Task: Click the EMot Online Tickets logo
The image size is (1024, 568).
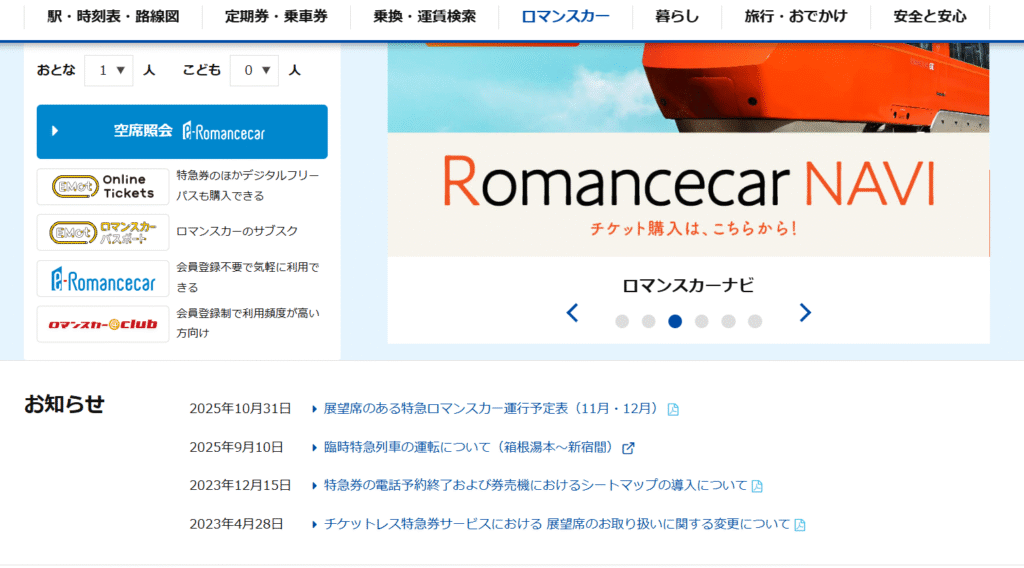Action: tap(103, 187)
